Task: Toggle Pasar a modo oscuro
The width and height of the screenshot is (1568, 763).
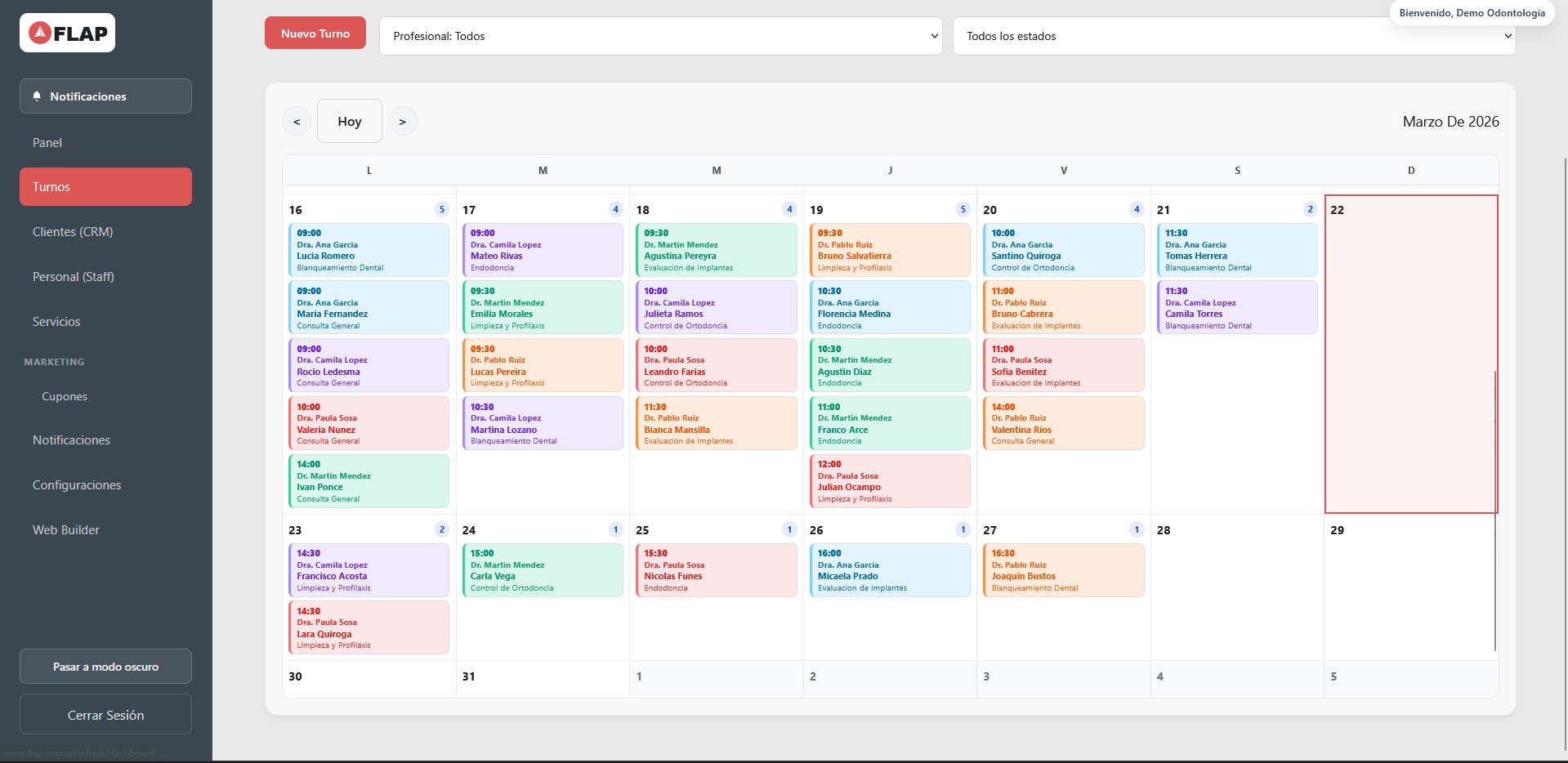Action: tap(105, 667)
